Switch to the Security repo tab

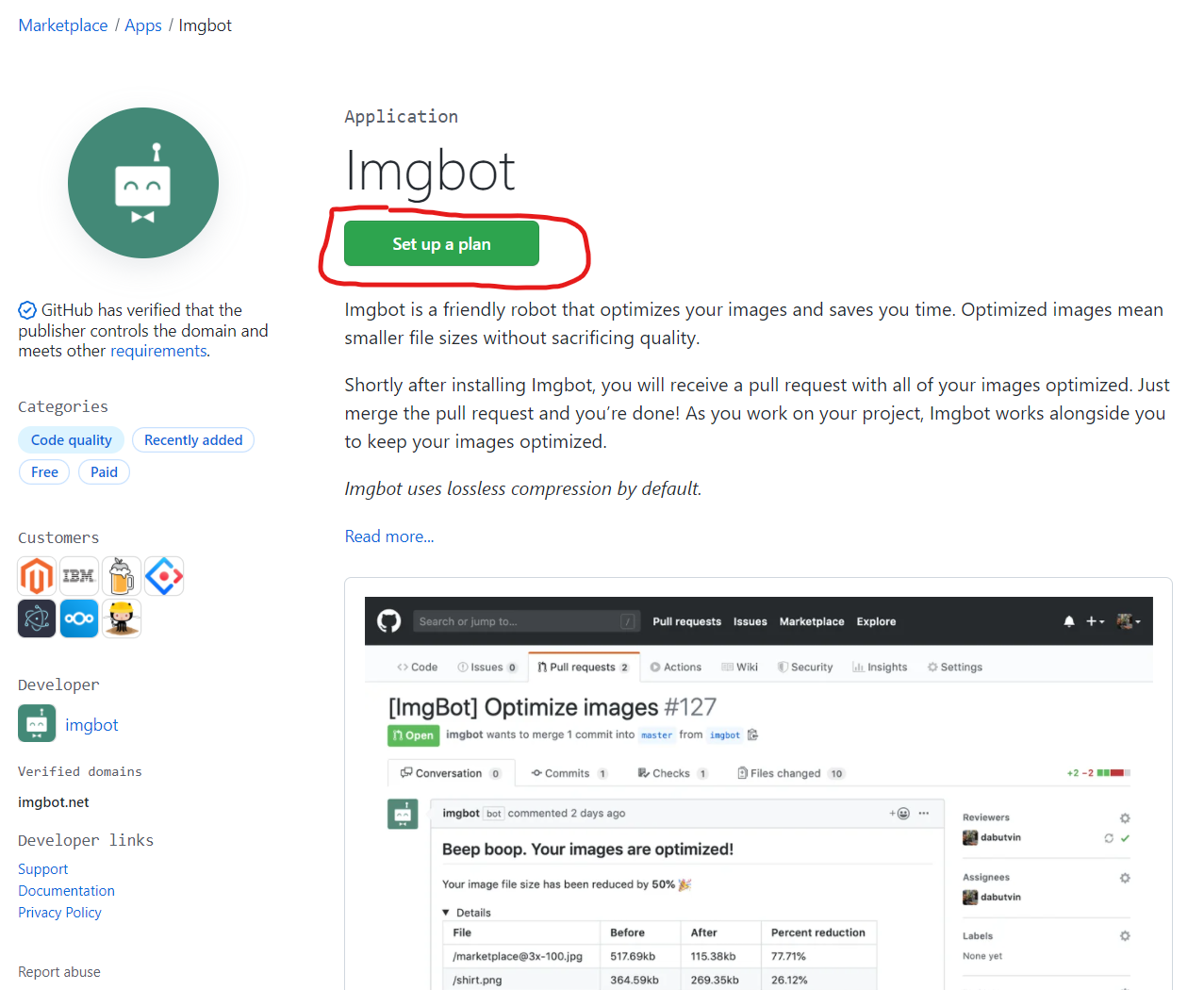tap(805, 667)
